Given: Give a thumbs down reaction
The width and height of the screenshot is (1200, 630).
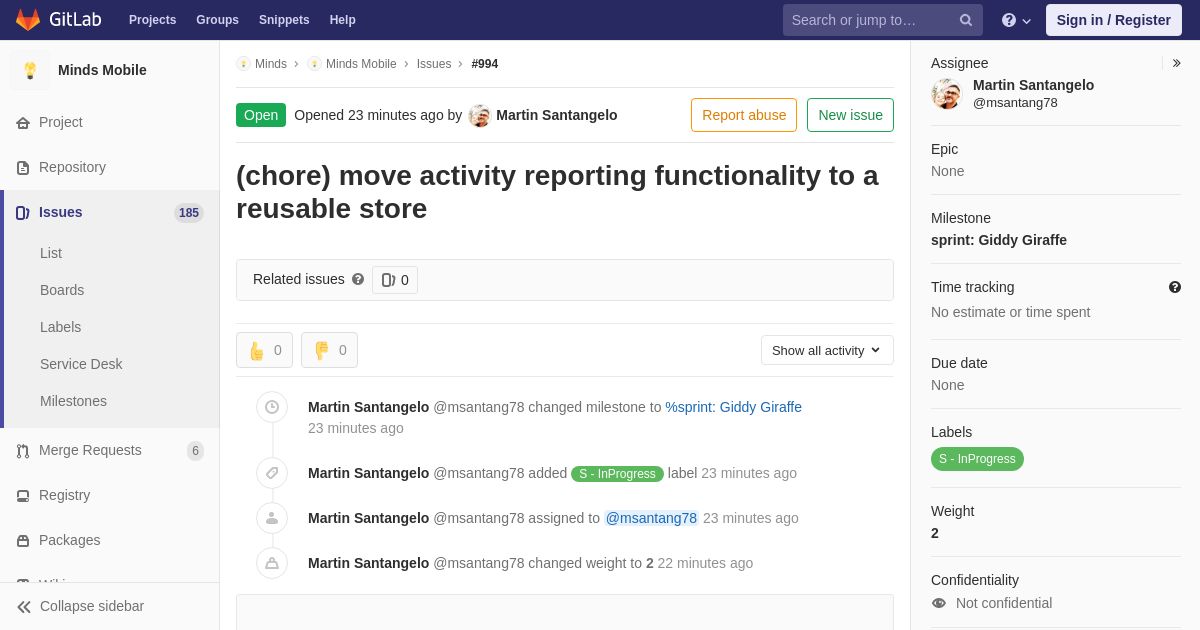Looking at the screenshot, I should coord(329,350).
